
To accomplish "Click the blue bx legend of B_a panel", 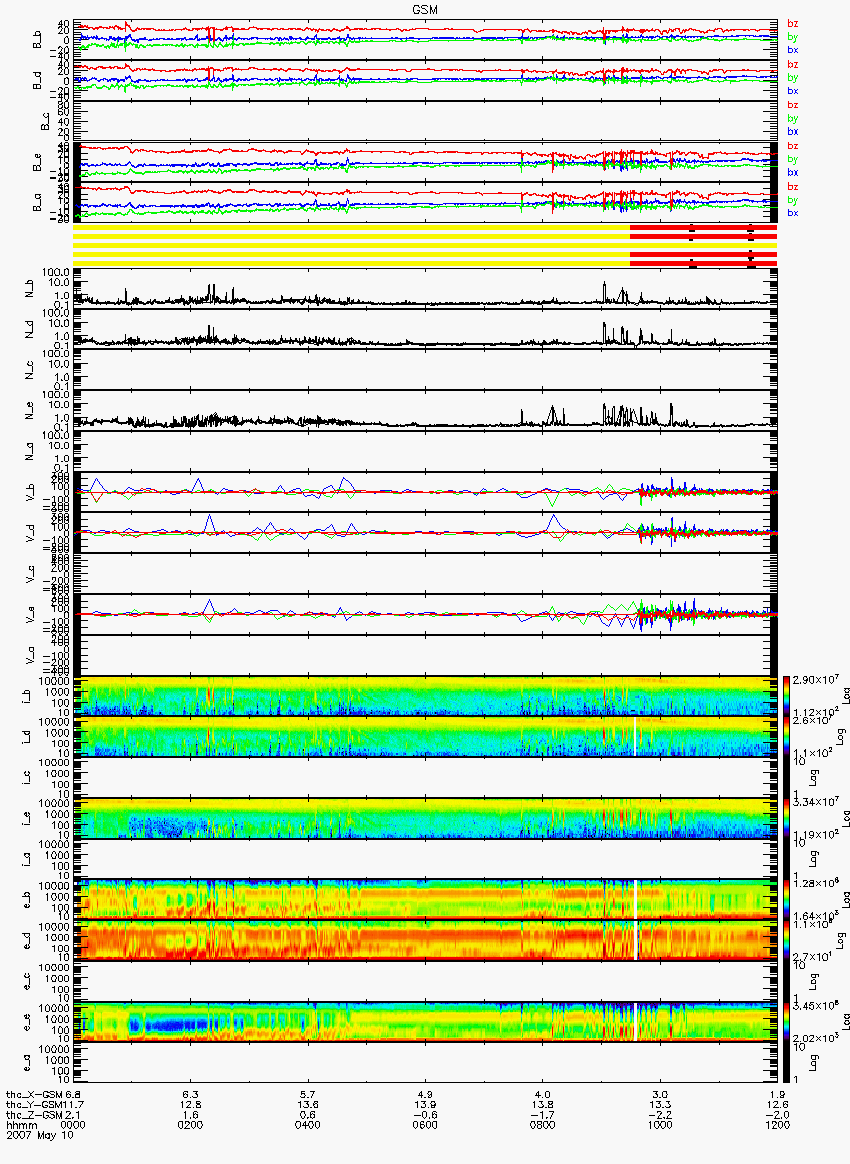I will 792,213.
